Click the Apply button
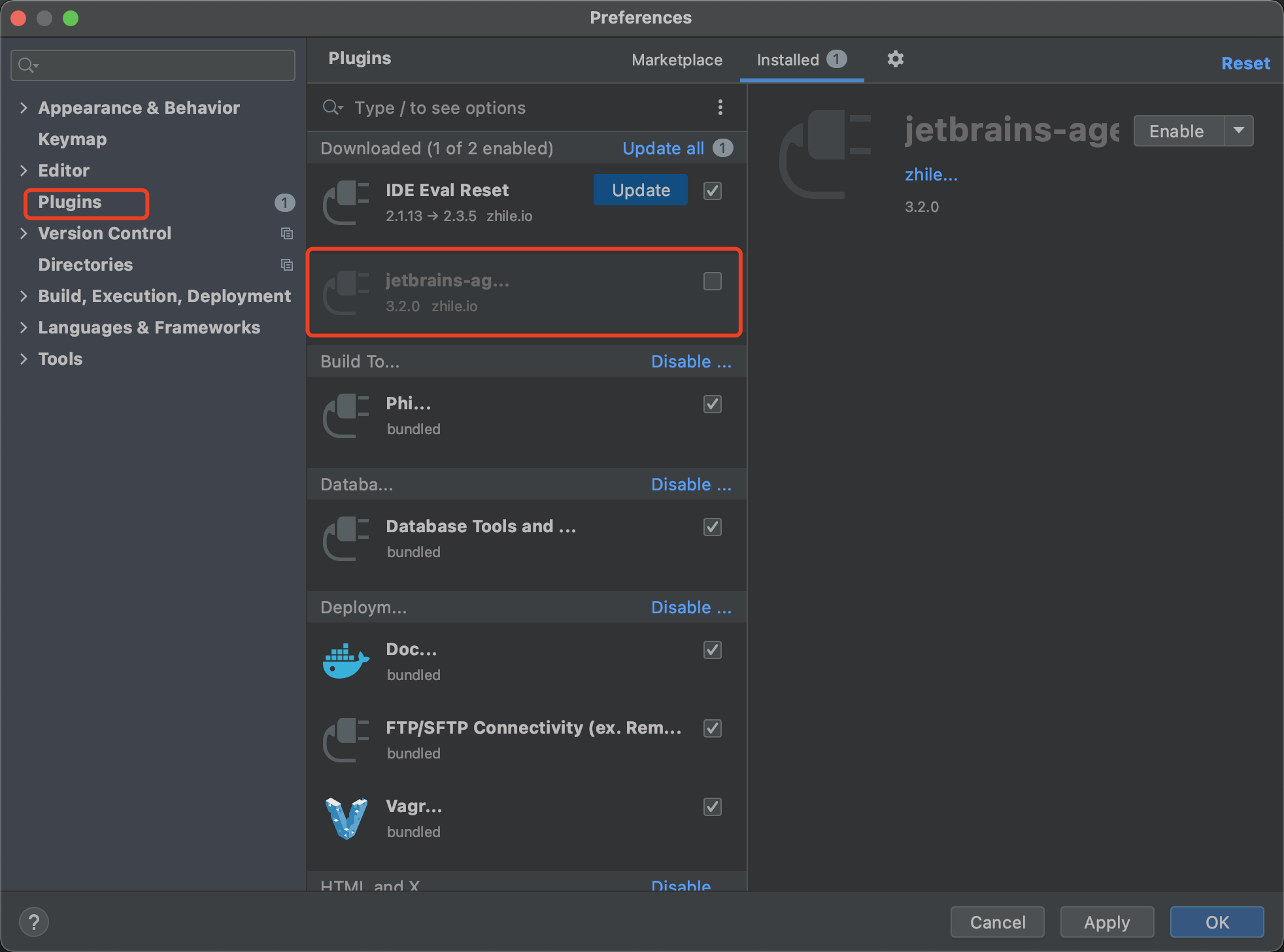Image resolution: width=1284 pixels, height=952 pixels. coord(1107,922)
